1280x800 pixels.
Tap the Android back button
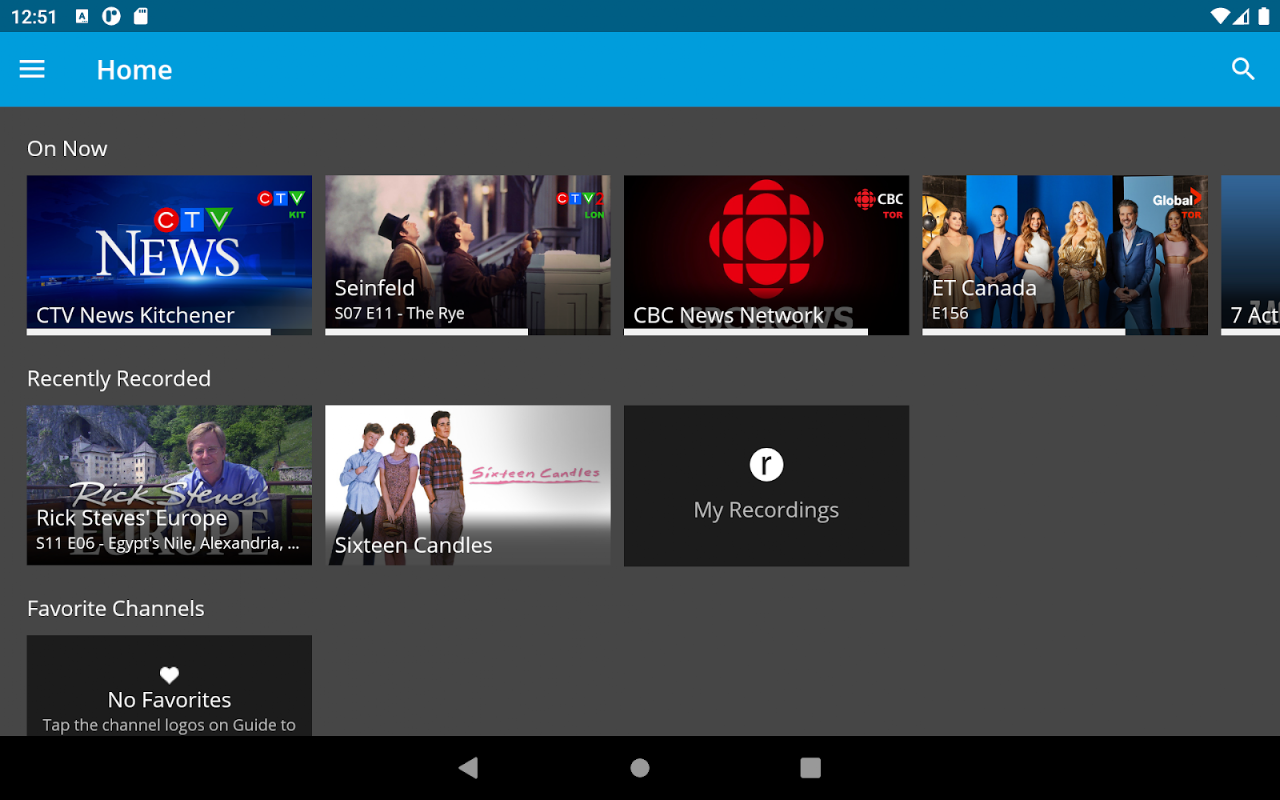coord(468,768)
